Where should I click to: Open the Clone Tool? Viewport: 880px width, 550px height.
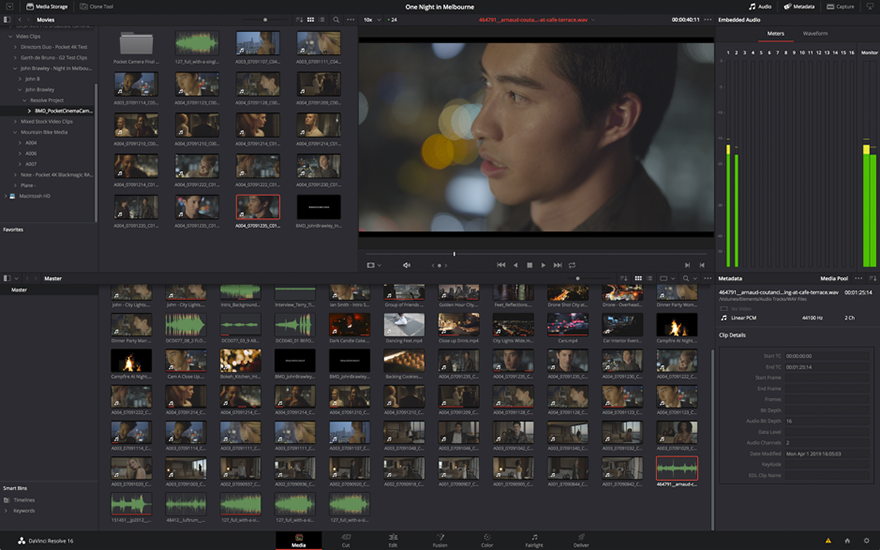point(96,6)
